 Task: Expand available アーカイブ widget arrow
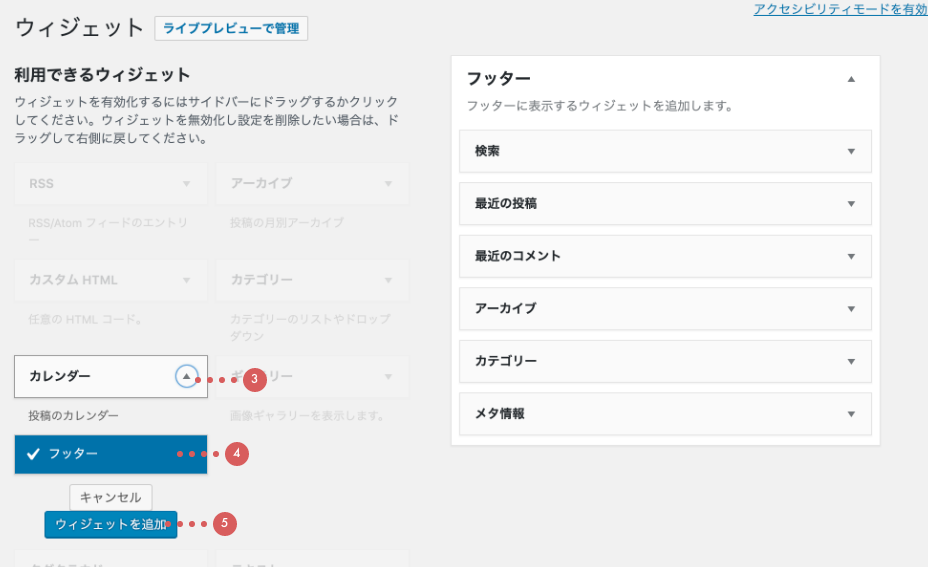tap(387, 184)
